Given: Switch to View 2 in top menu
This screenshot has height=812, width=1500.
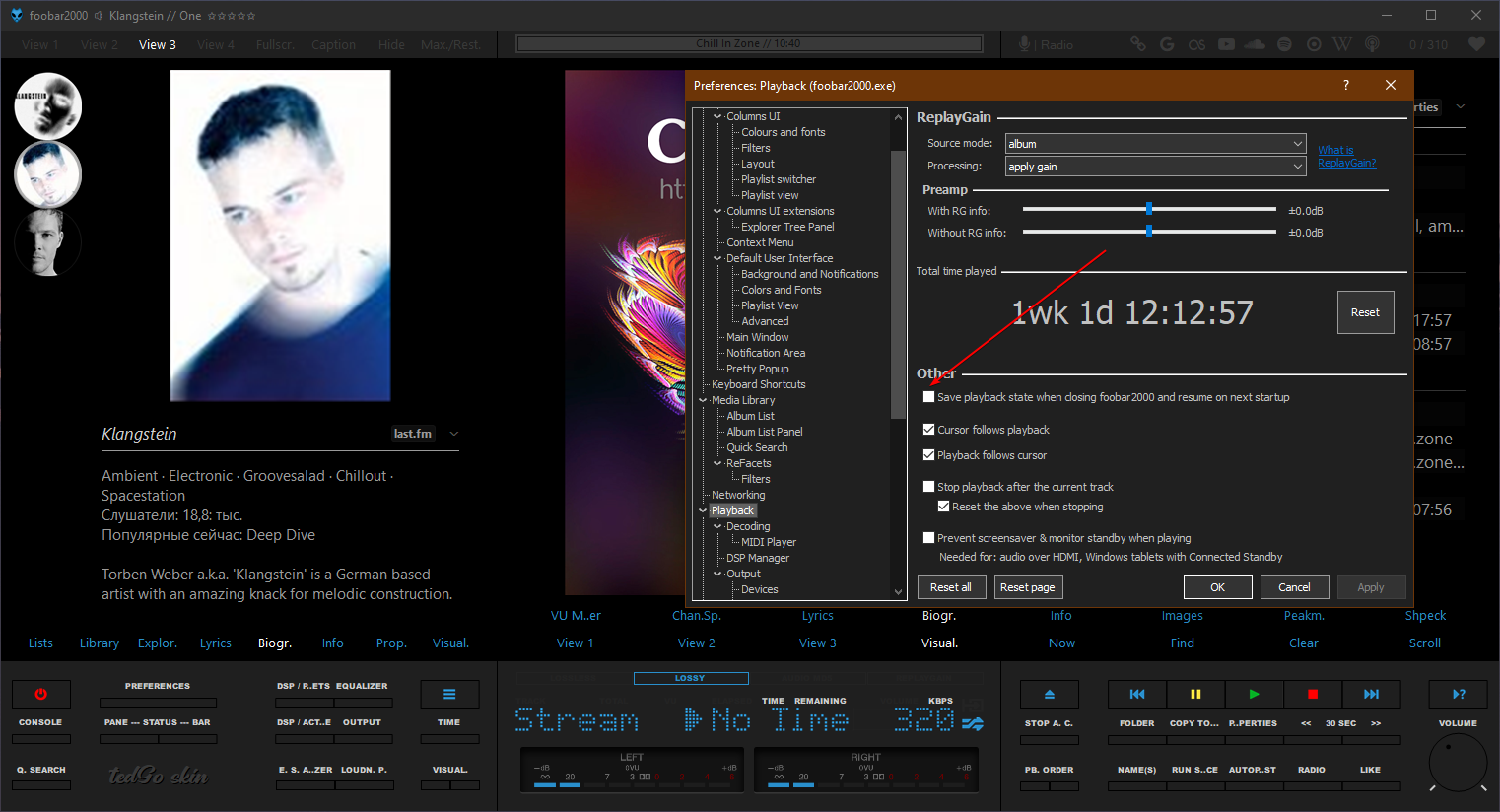Looking at the screenshot, I should 99,44.
